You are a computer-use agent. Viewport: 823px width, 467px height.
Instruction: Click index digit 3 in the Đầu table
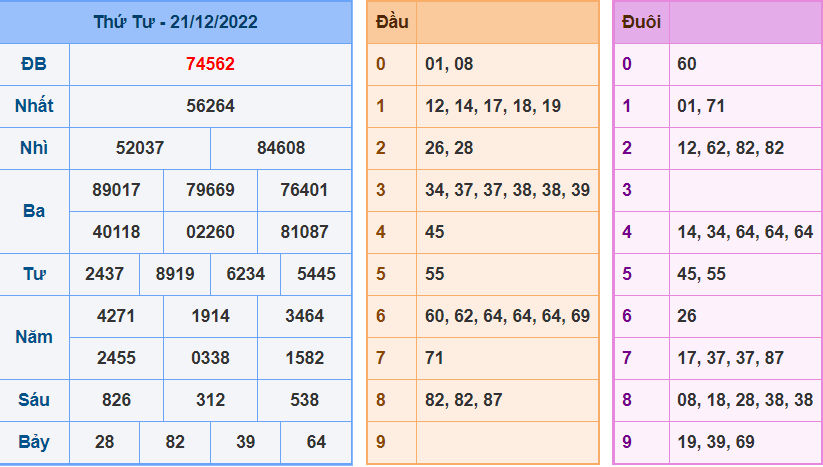(x=381, y=190)
